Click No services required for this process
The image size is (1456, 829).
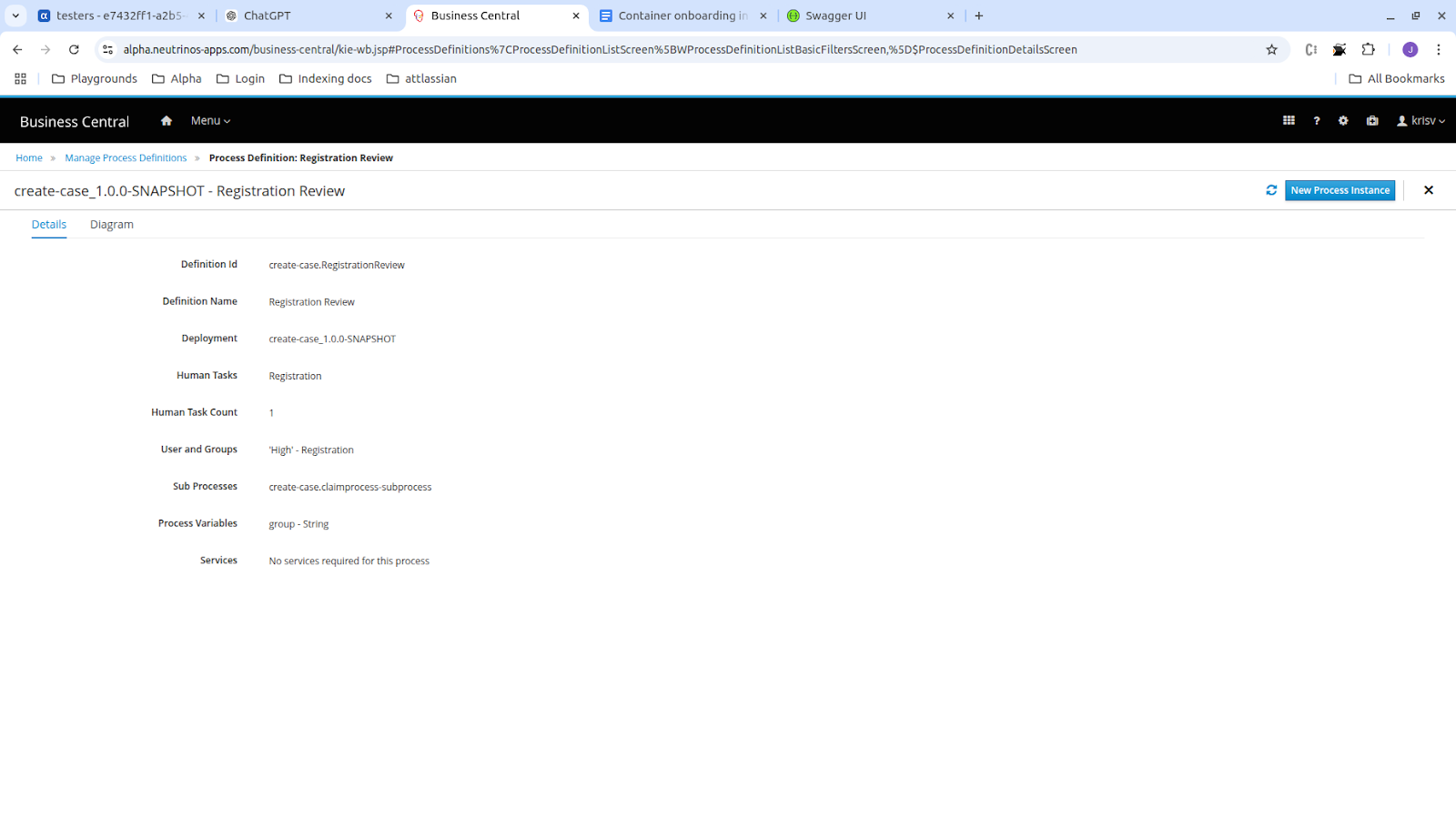pyautogui.click(x=349, y=561)
